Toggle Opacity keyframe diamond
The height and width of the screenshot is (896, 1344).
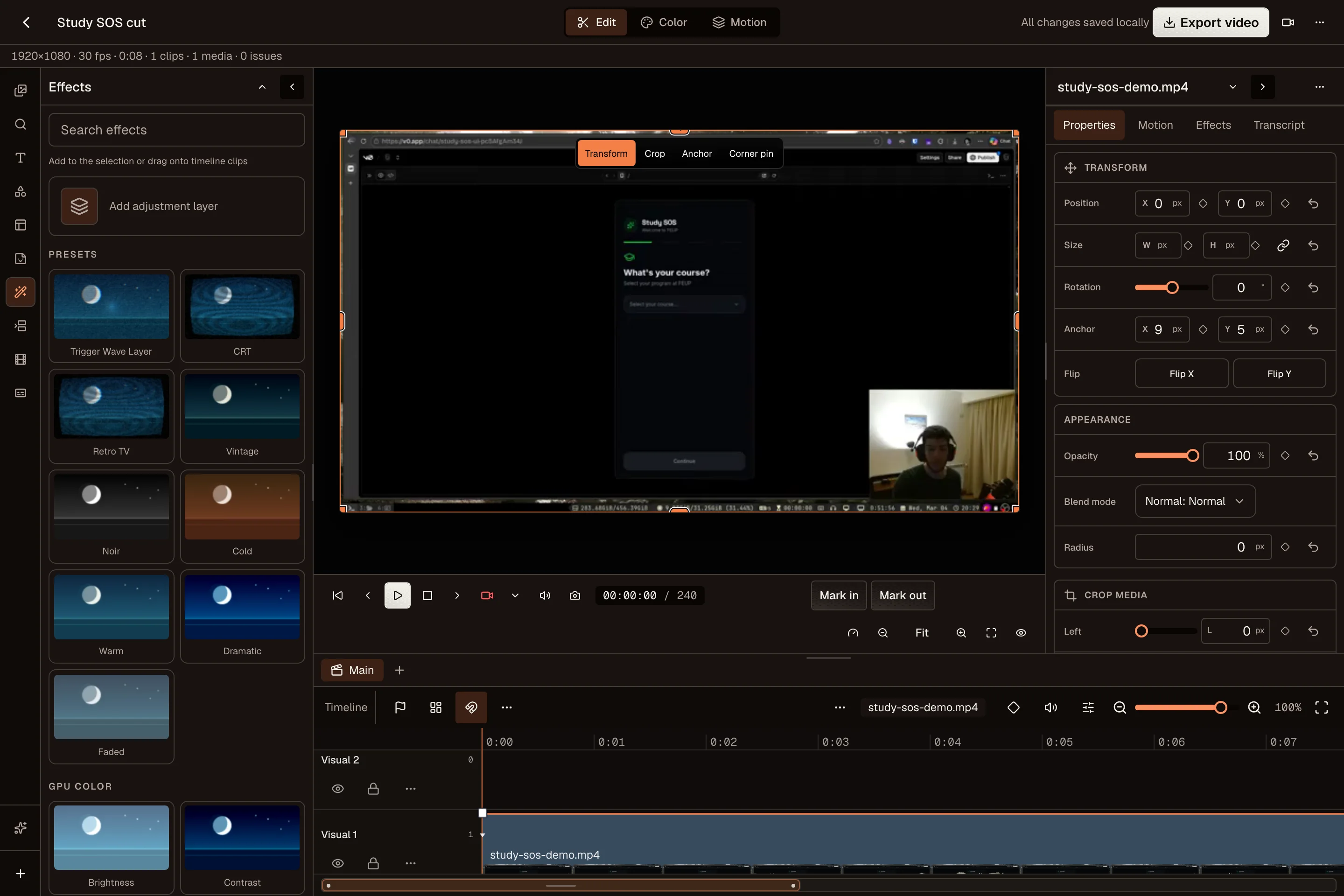(1285, 455)
